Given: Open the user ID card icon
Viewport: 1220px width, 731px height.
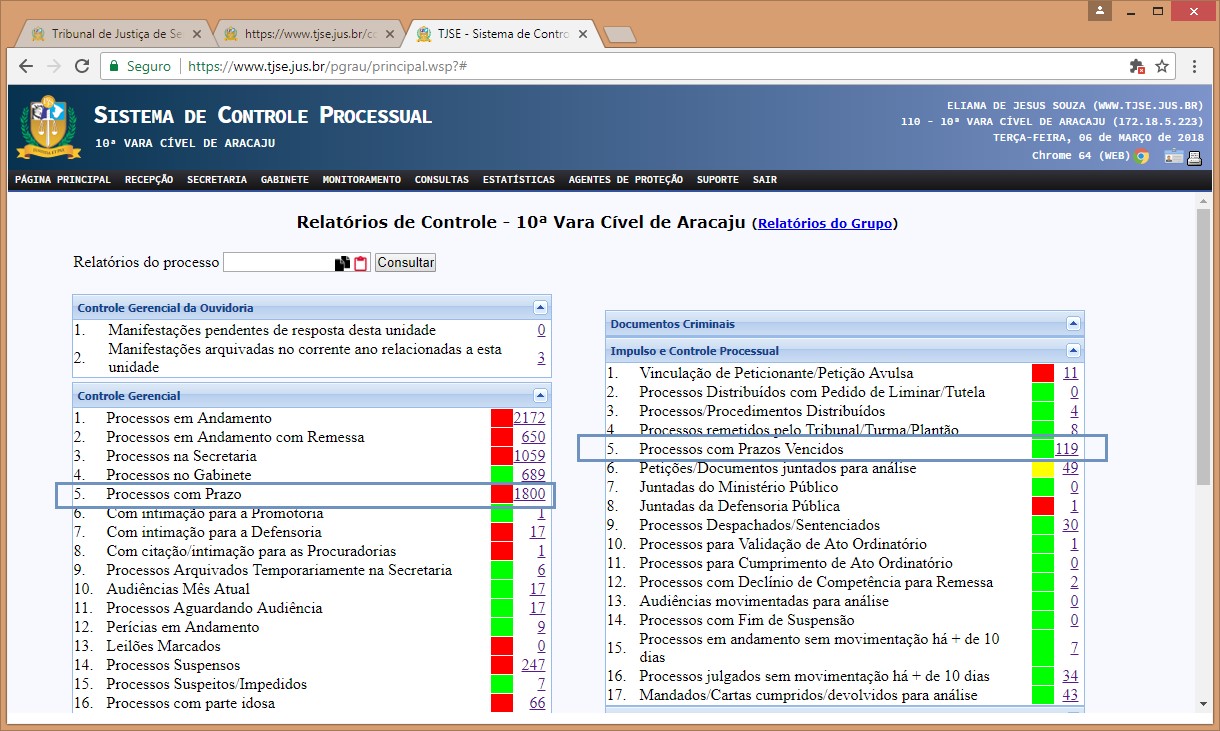Looking at the screenshot, I should [x=1172, y=156].
